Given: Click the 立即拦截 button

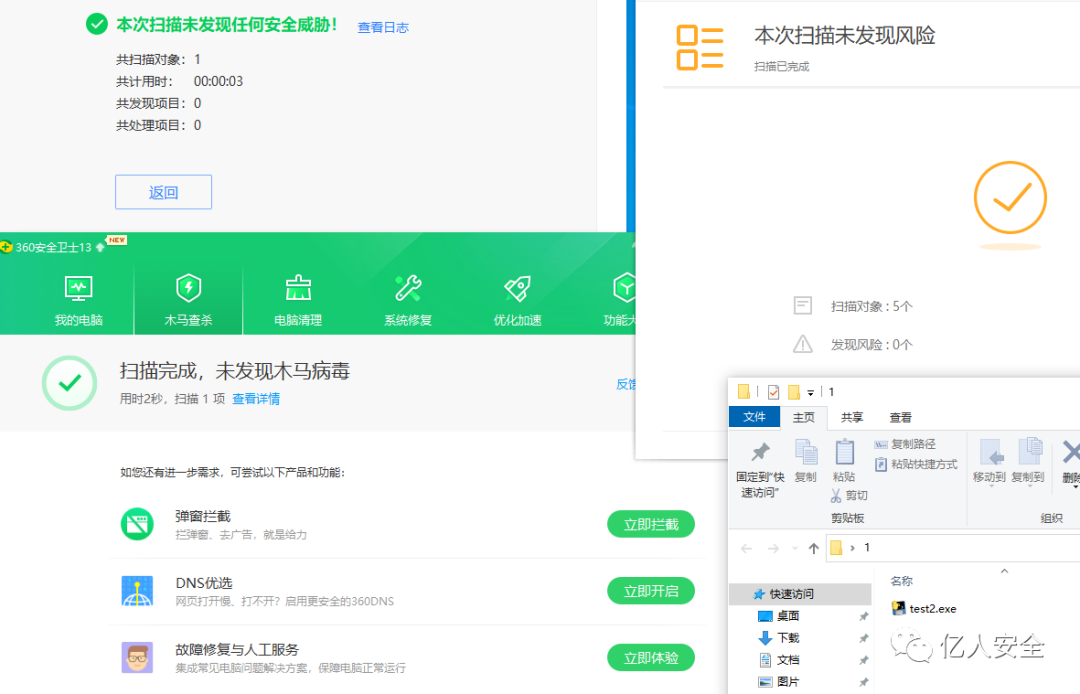Looking at the screenshot, I should [x=651, y=523].
